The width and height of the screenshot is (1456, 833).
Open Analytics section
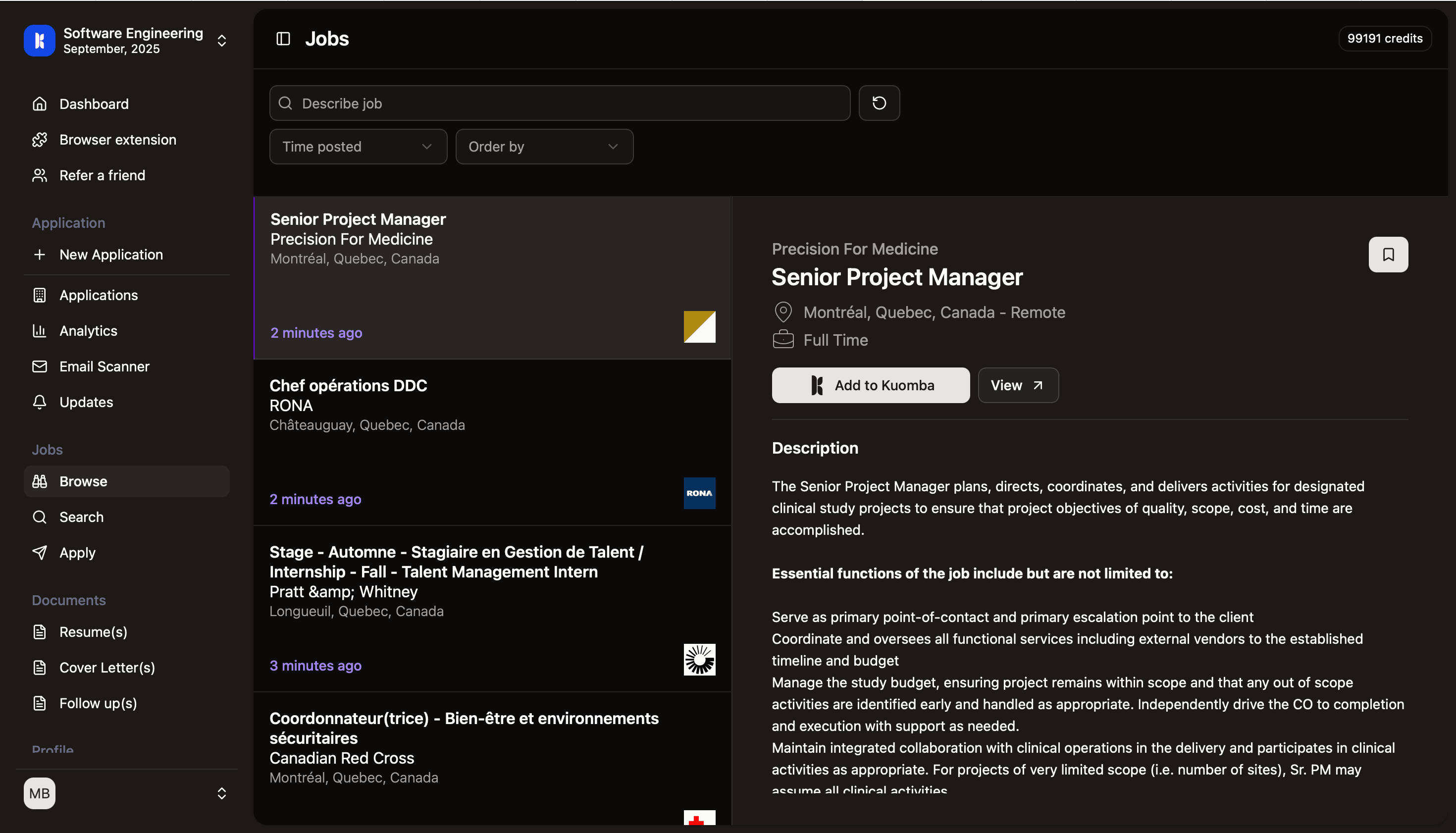pyautogui.click(x=126, y=331)
